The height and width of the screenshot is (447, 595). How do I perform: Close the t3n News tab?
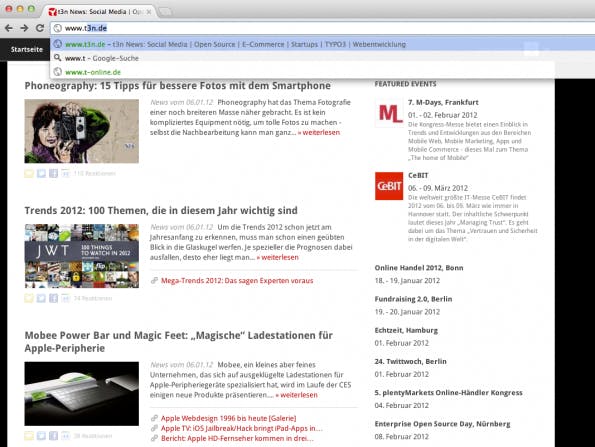tap(149, 12)
